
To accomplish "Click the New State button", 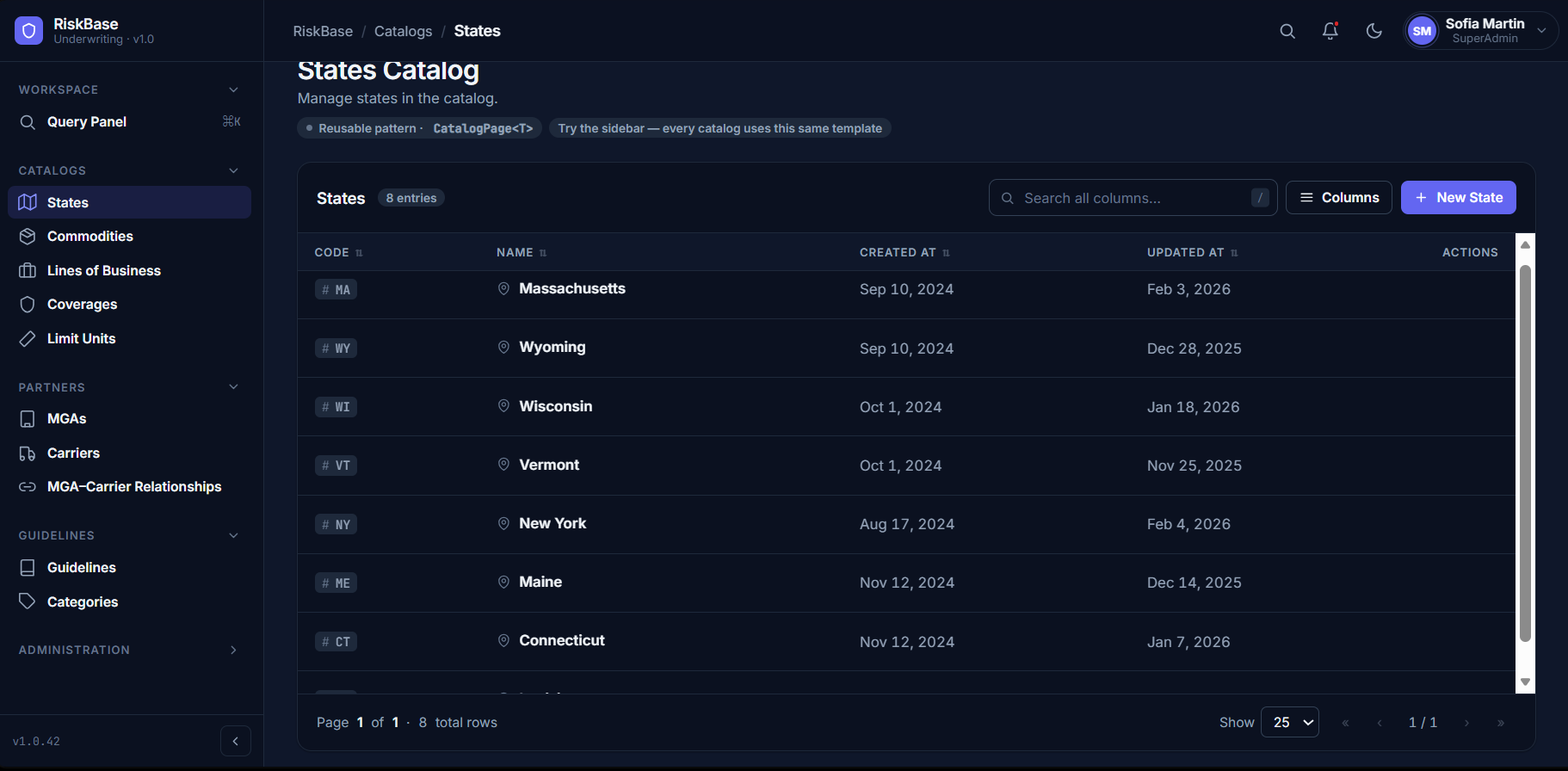I will pyautogui.click(x=1458, y=198).
